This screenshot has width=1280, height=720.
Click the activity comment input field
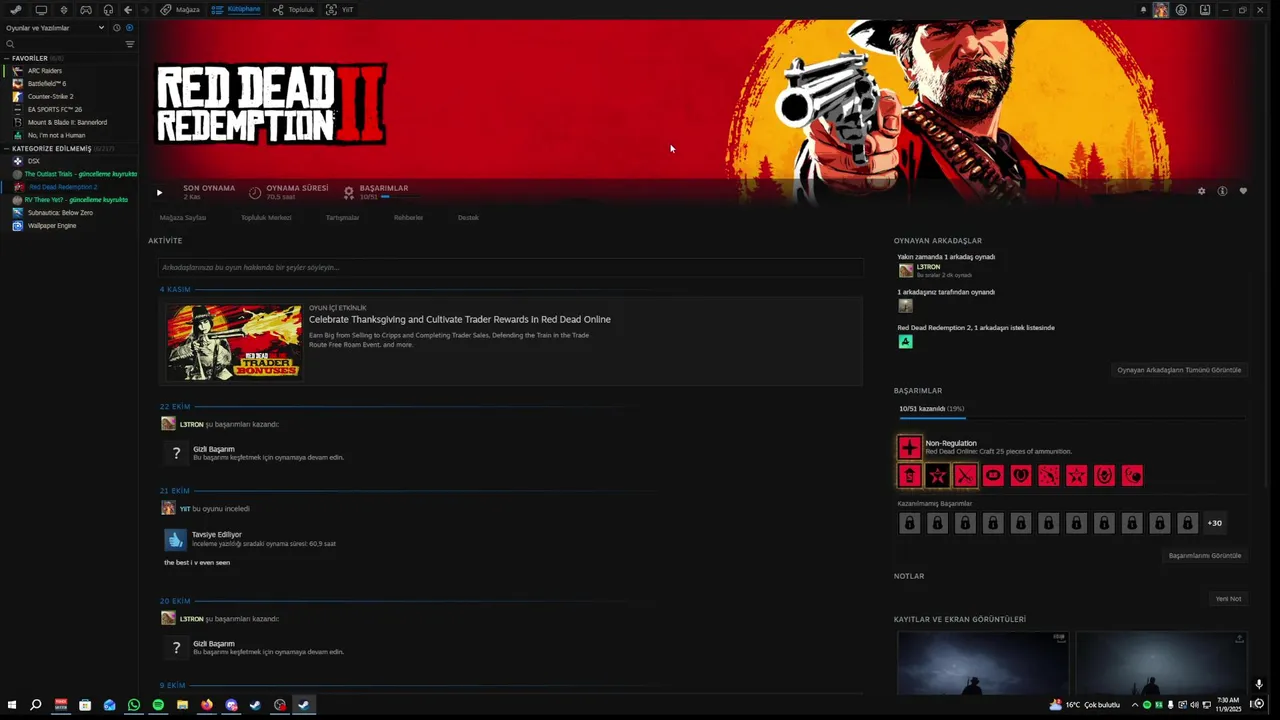[x=510, y=267]
